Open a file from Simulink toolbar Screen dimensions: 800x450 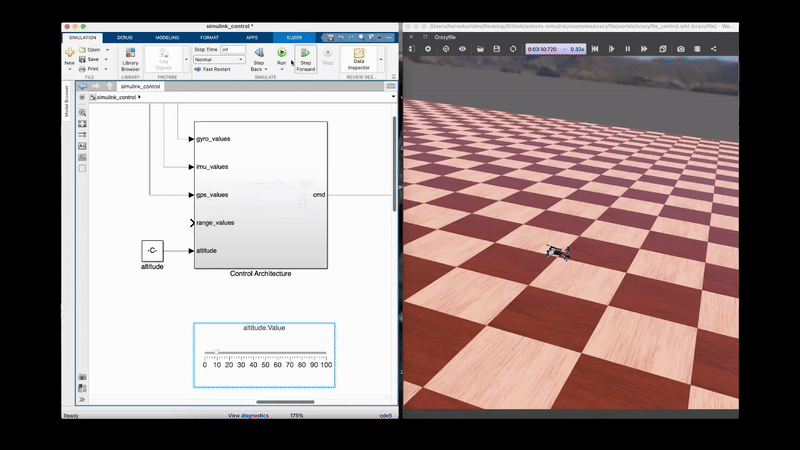coord(90,50)
